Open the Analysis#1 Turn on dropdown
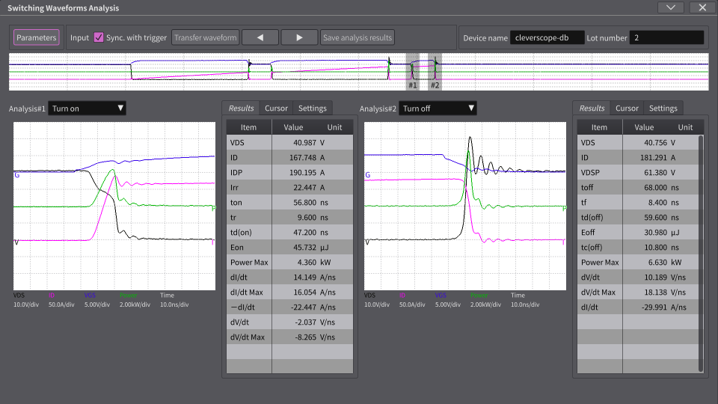 [x=88, y=108]
